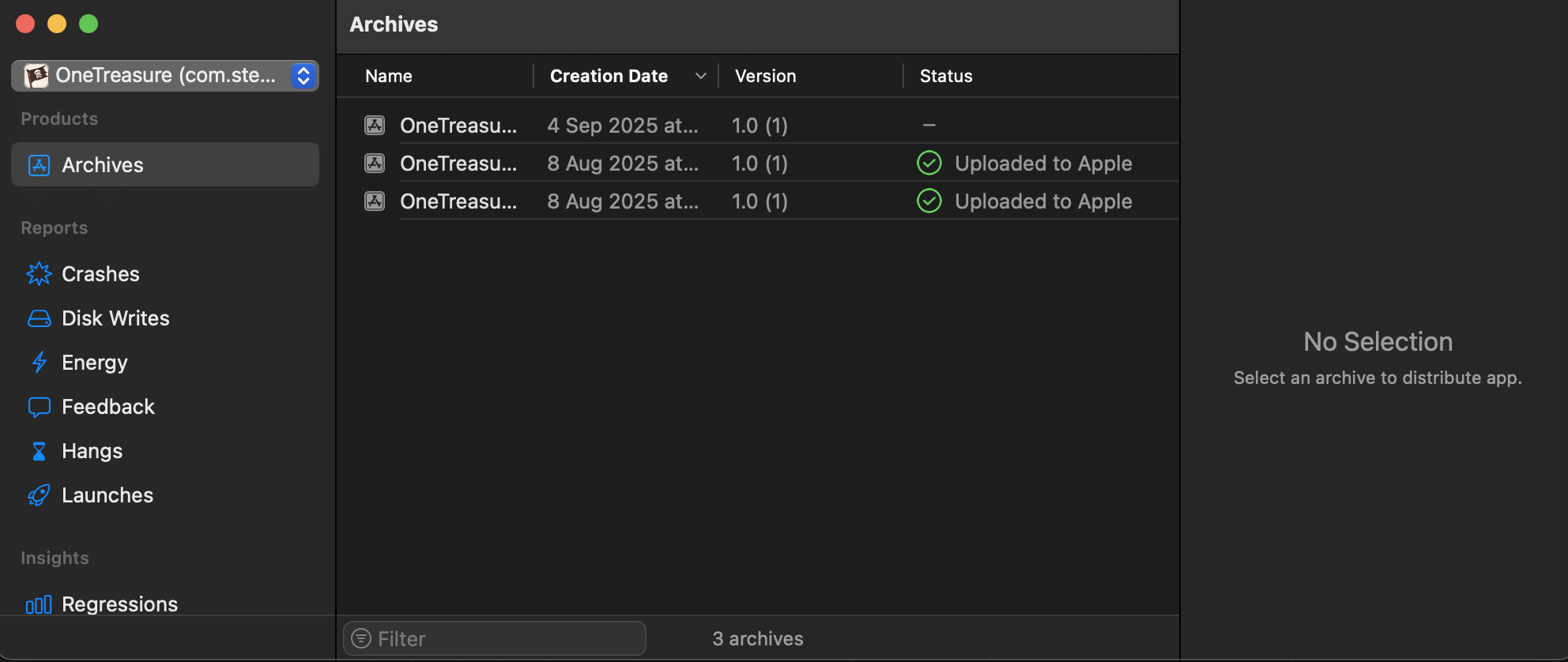Image resolution: width=1568 pixels, height=662 pixels.
Task: Click the filter icon in the search field
Action: 361,638
